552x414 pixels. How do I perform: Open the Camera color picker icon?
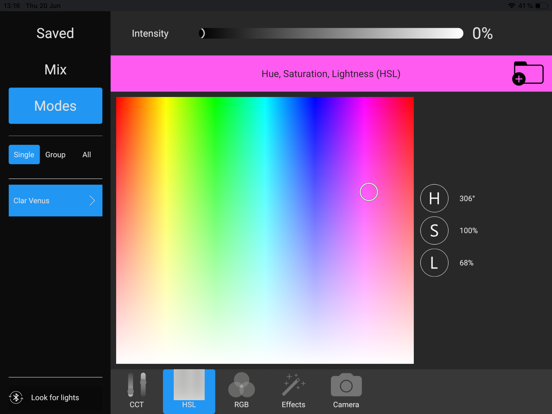point(346,385)
